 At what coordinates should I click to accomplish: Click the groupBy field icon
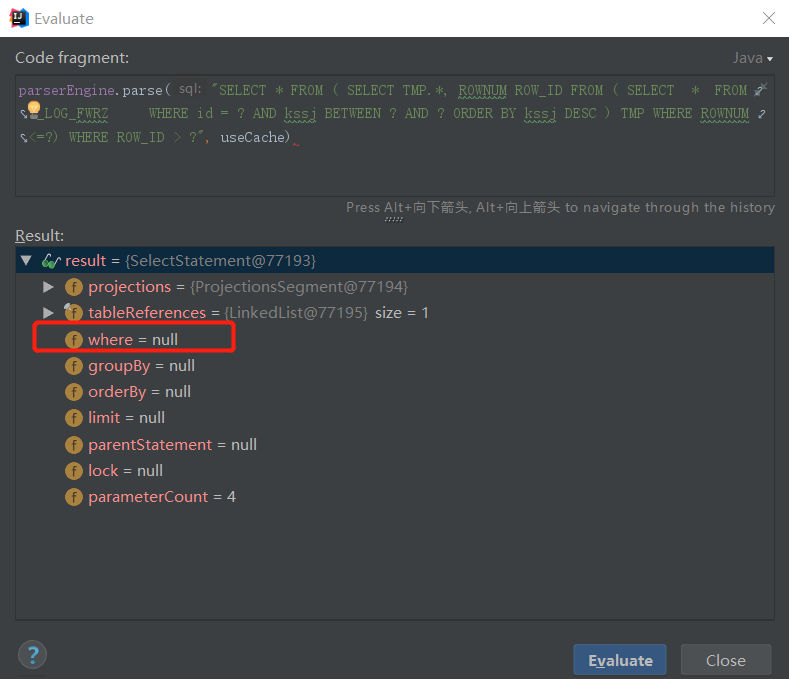(x=74, y=366)
